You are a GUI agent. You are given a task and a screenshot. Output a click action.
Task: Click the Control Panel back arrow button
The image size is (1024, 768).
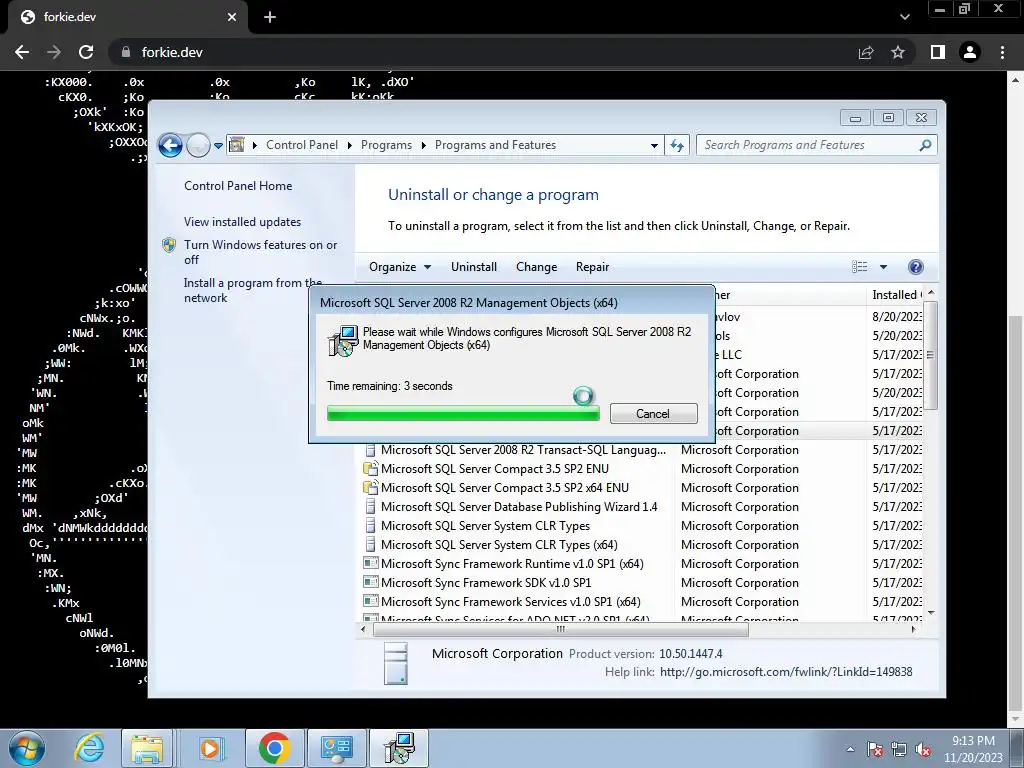[x=170, y=145]
